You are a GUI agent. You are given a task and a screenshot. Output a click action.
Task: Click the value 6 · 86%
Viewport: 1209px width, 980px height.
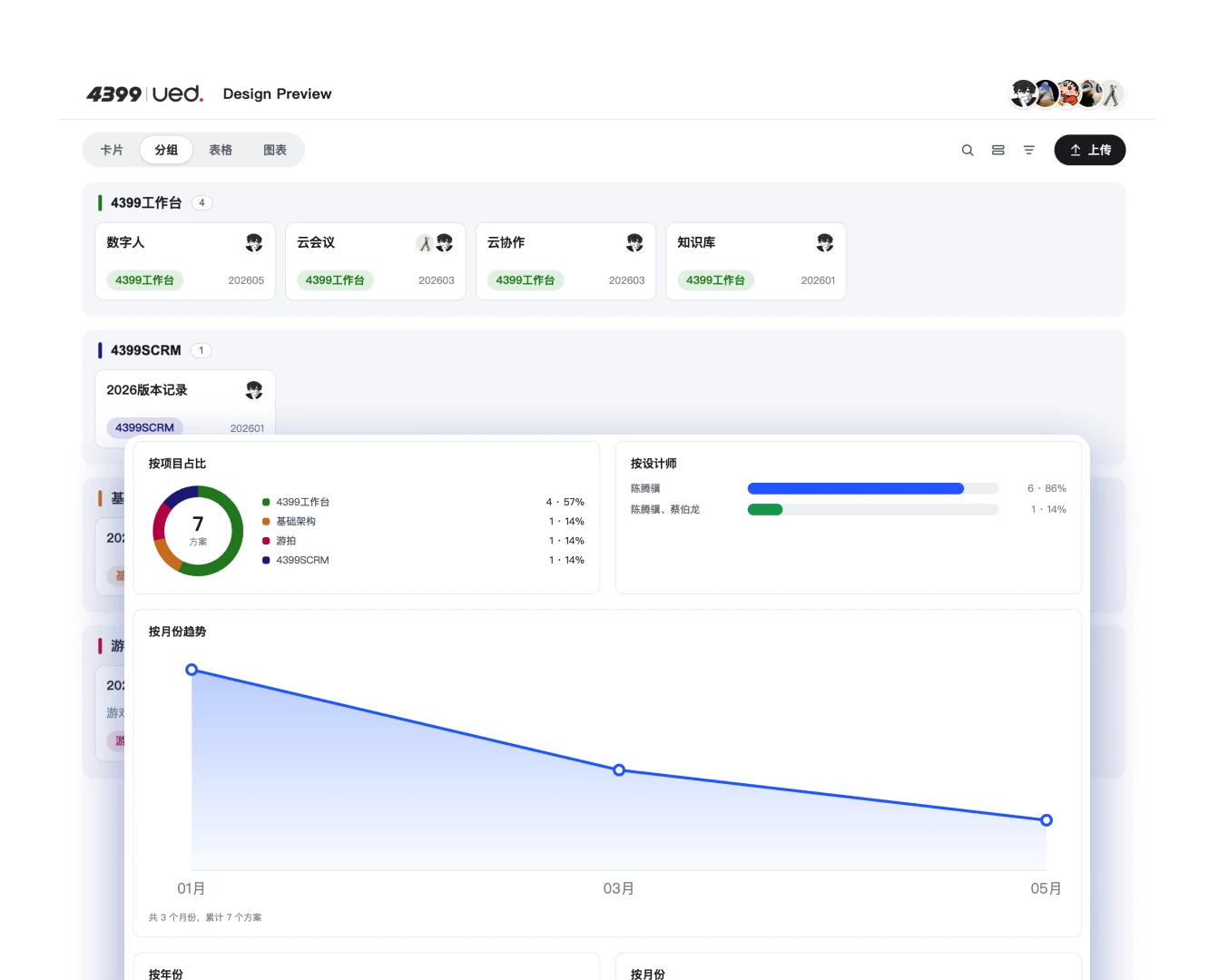[1047, 488]
